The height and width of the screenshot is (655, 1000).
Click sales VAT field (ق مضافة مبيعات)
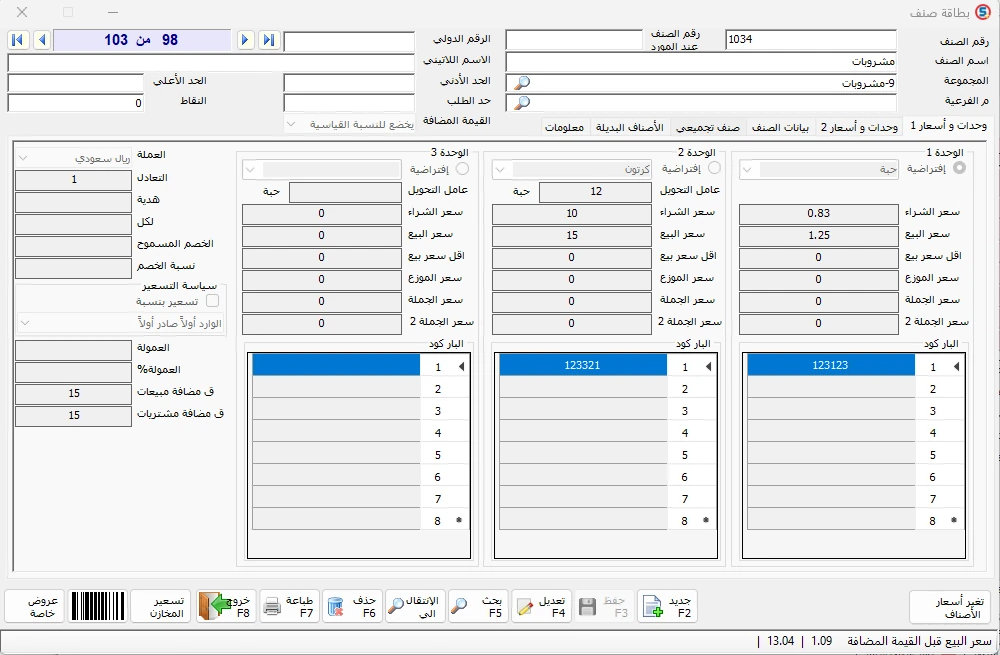(x=73, y=394)
